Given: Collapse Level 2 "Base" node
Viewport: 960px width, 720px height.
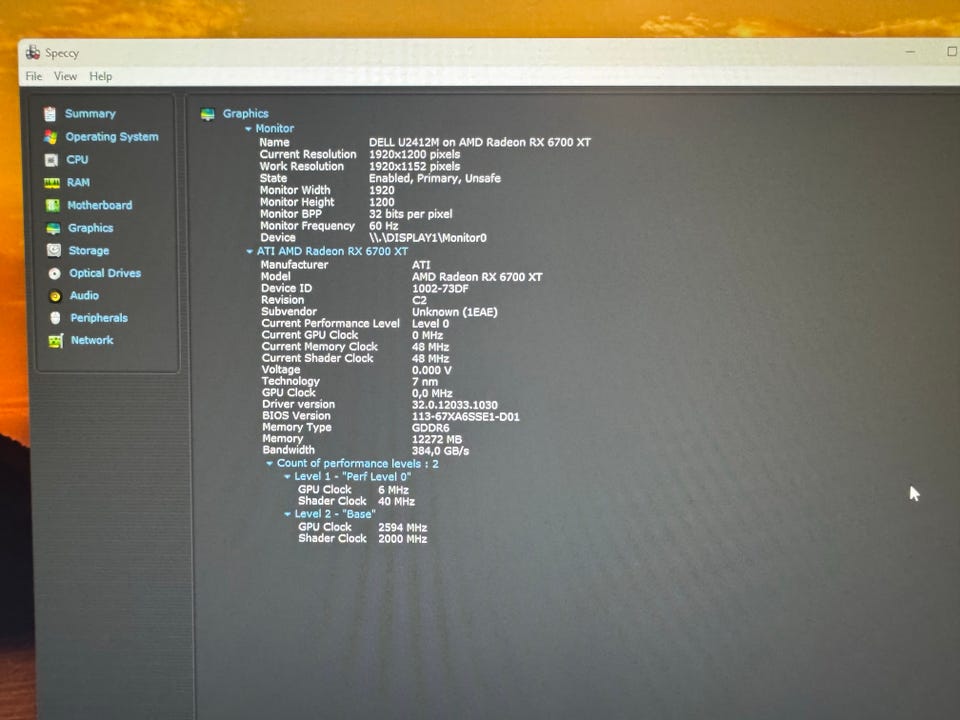Looking at the screenshot, I should (x=287, y=514).
